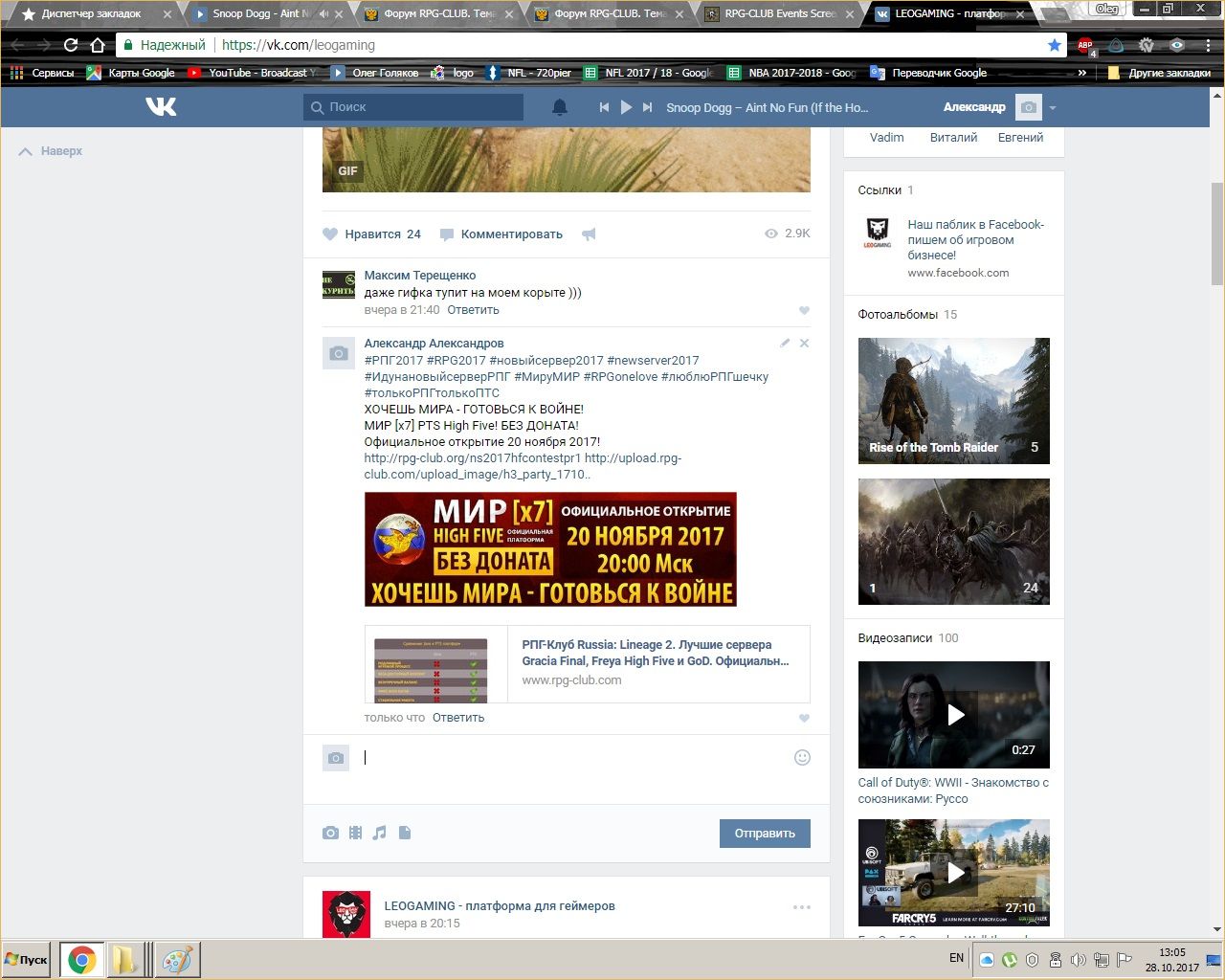This screenshot has width=1225, height=980.
Task: Open Rise of the Tomb Raider album
Action: 954,401
